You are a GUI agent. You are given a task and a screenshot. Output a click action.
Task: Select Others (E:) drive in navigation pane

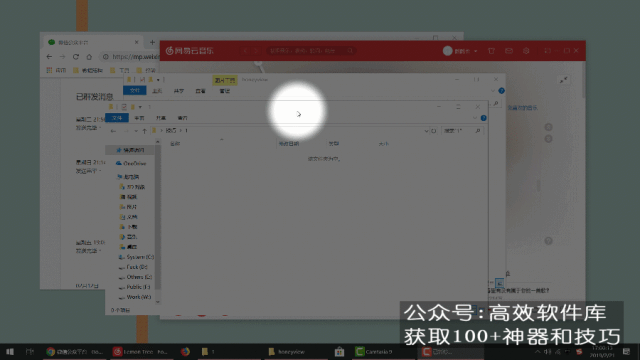[x=135, y=277]
